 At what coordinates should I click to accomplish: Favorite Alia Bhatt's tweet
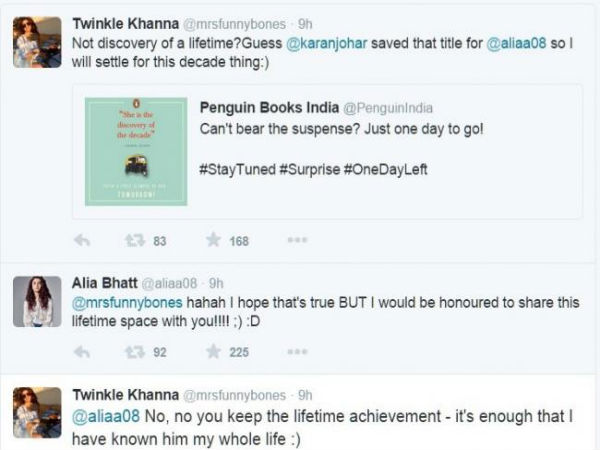(x=213, y=351)
